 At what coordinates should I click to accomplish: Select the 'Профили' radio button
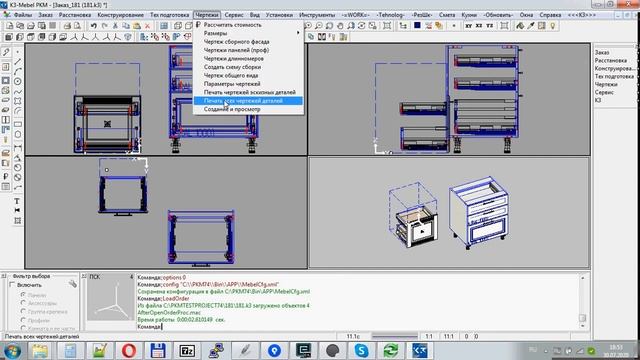click(23, 320)
